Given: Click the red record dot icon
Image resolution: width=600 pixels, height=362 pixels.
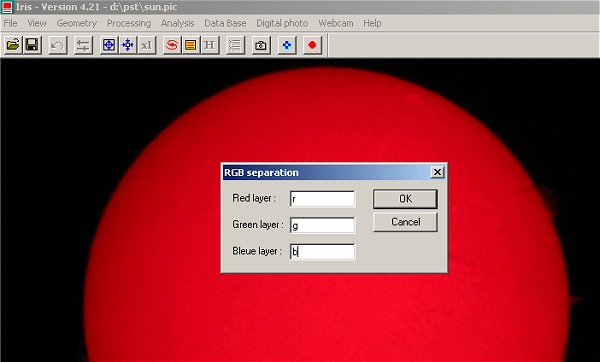Looking at the screenshot, I should pos(312,45).
